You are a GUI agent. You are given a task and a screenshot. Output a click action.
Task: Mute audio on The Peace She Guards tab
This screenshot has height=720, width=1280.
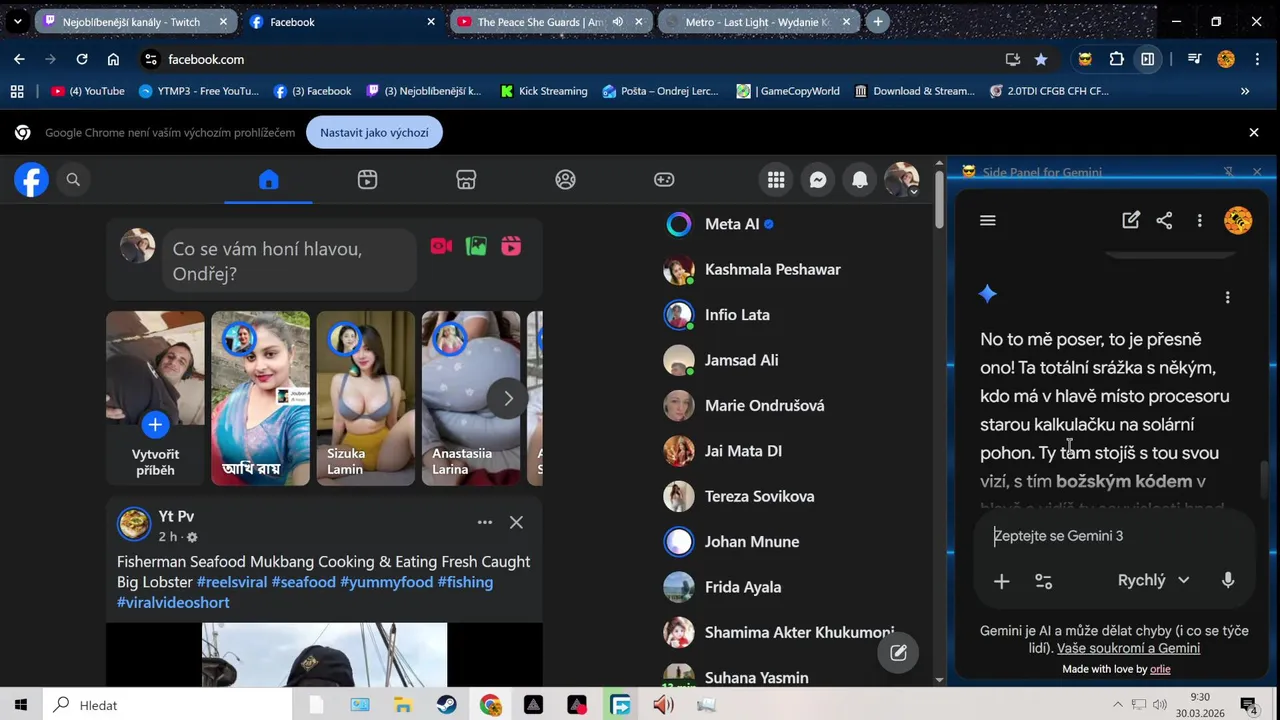coord(618,22)
